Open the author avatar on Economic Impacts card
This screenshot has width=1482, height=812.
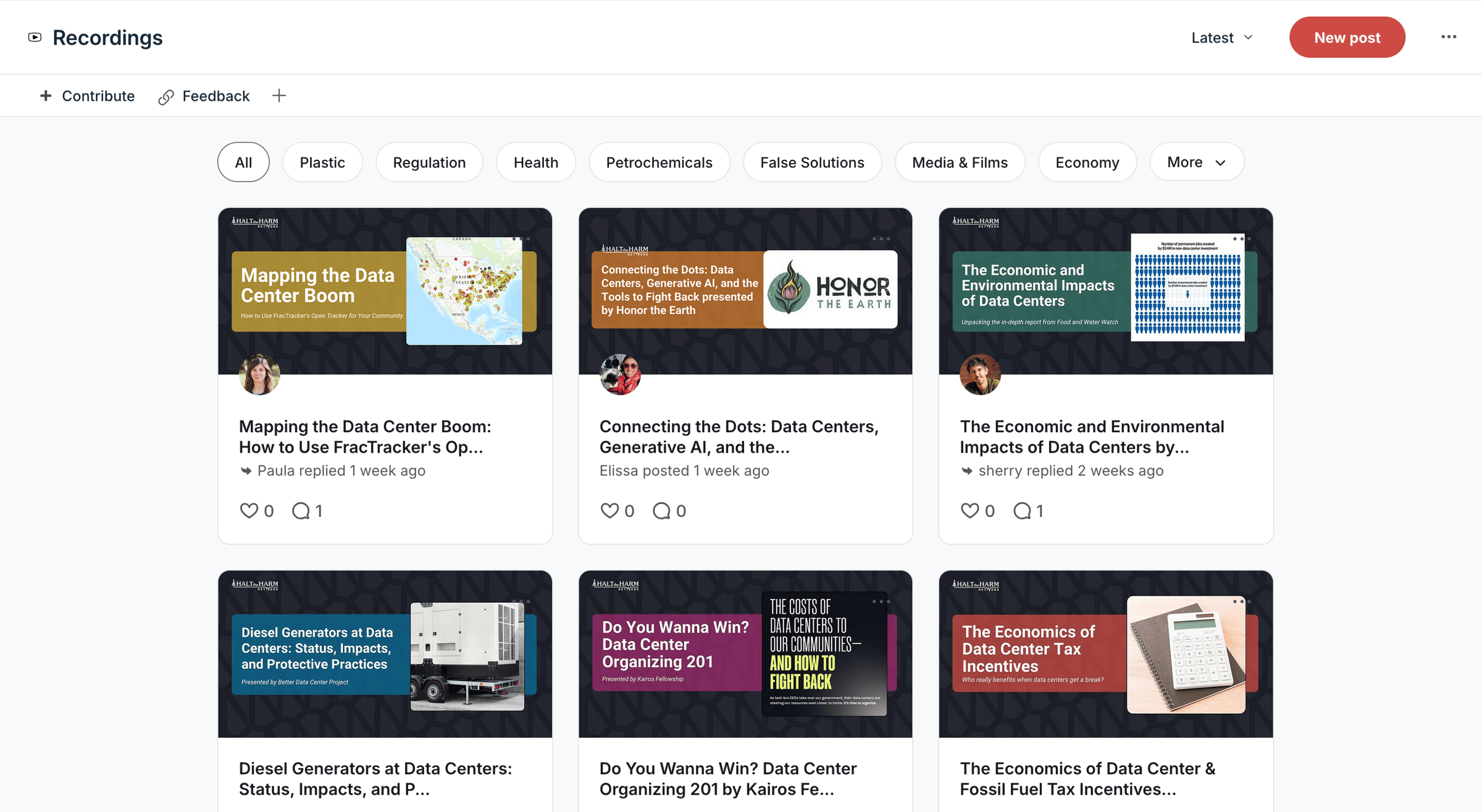[x=980, y=374]
